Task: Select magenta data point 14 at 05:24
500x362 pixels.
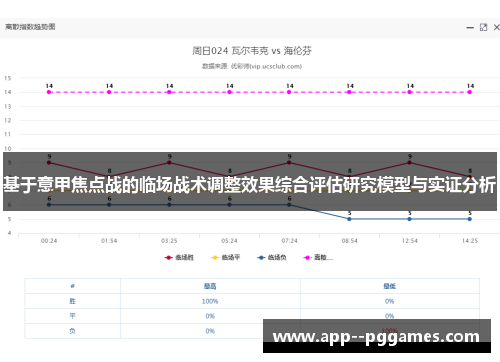Action: point(229,92)
